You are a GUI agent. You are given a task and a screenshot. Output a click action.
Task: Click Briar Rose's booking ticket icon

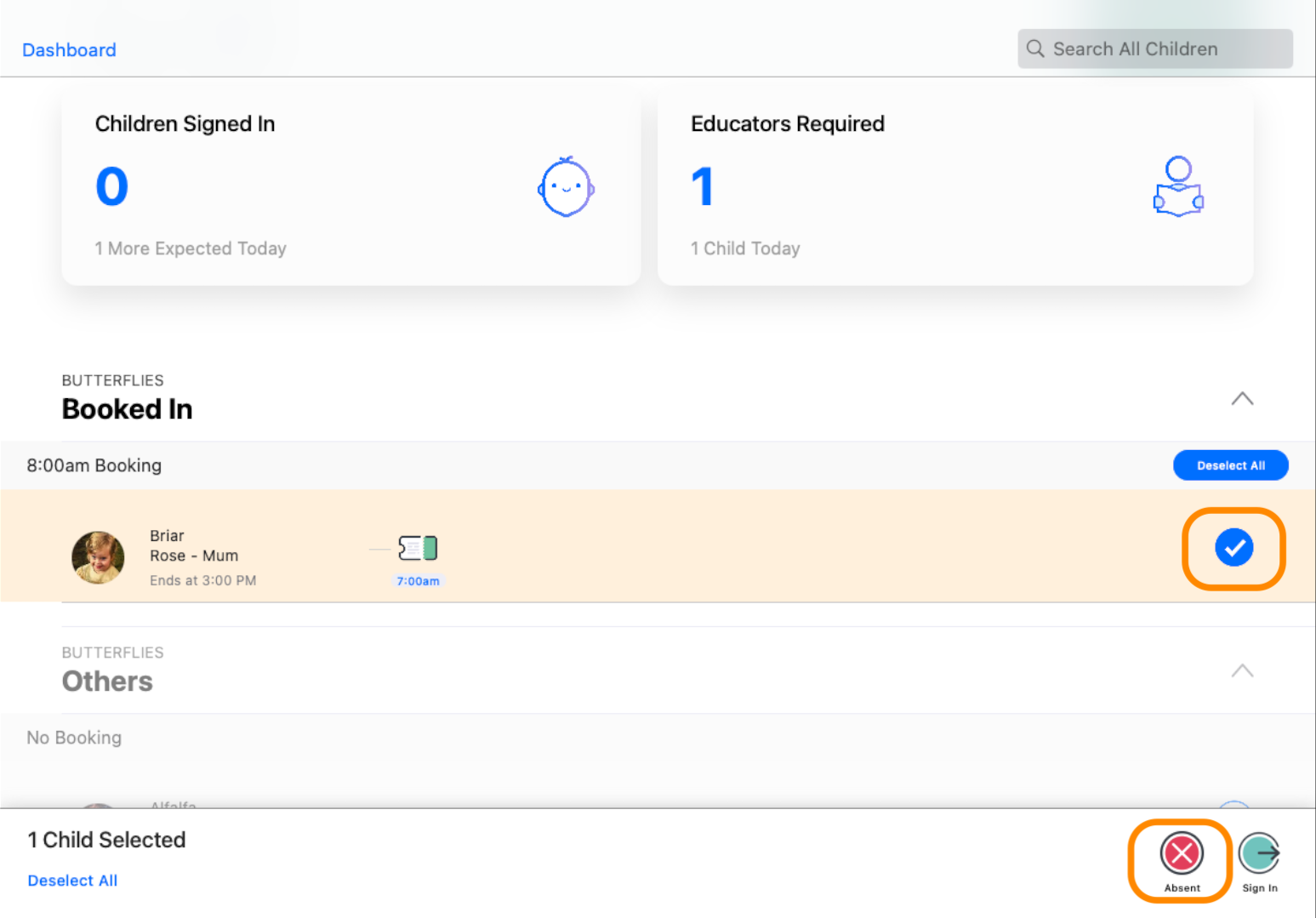pyautogui.click(x=418, y=548)
